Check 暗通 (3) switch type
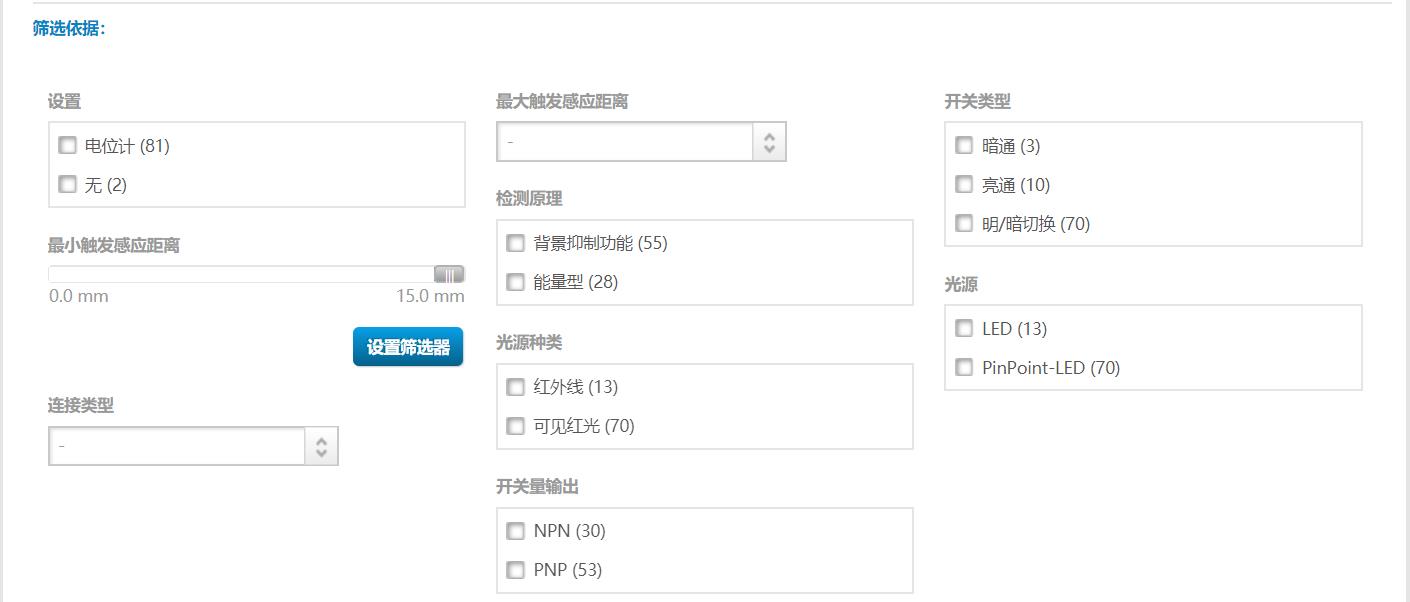The height and width of the screenshot is (602, 1410). [x=964, y=145]
